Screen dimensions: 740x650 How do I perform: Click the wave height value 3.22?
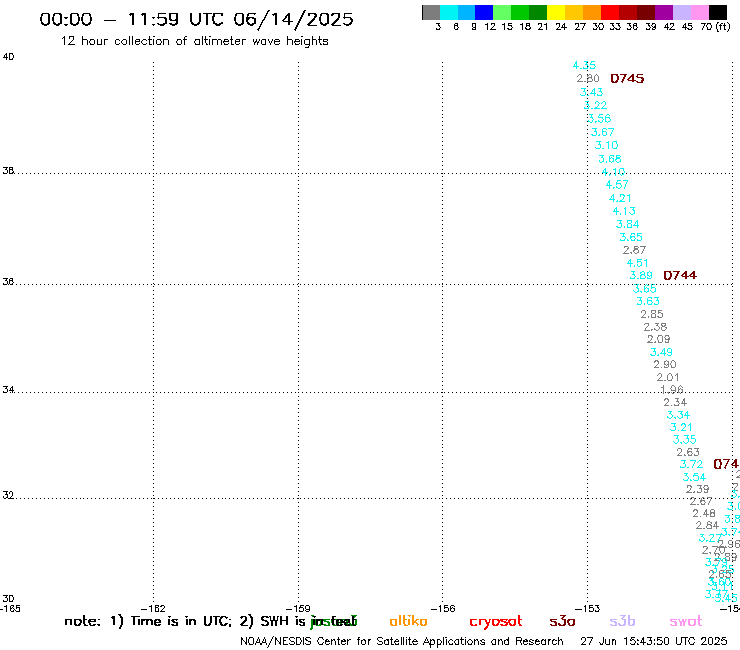pyautogui.click(x=596, y=105)
